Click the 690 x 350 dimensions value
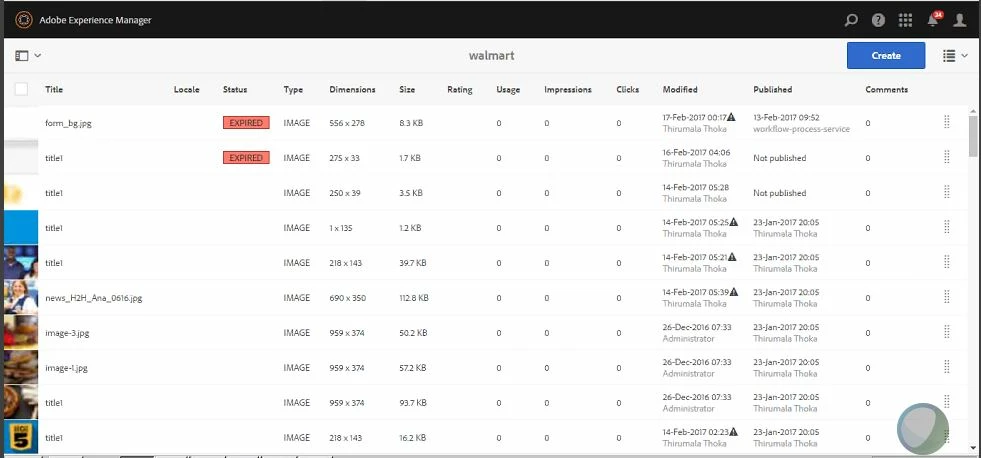This screenshot has height=458, width=981. (347, 298)
